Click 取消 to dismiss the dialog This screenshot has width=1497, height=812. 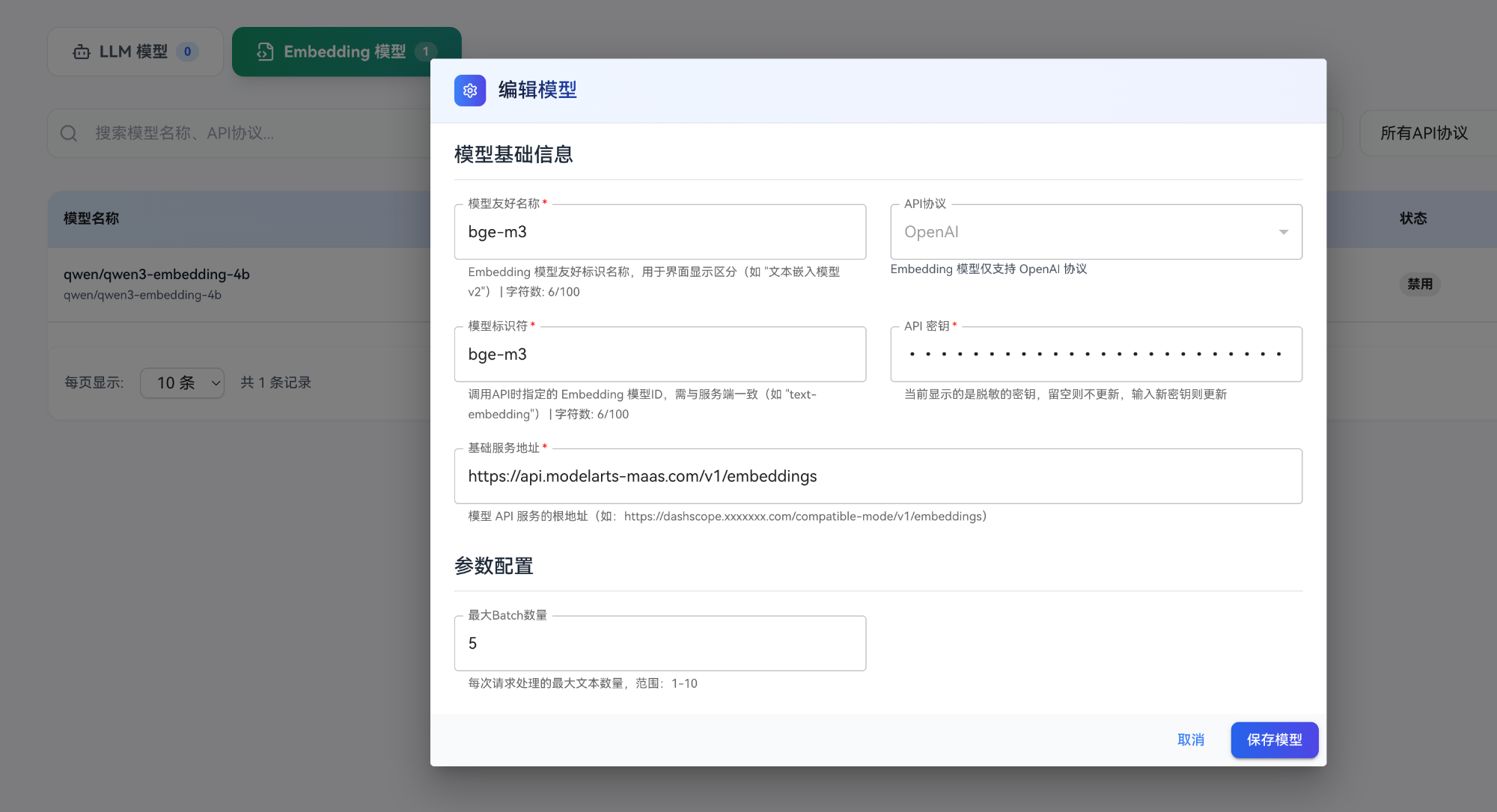1190,739
